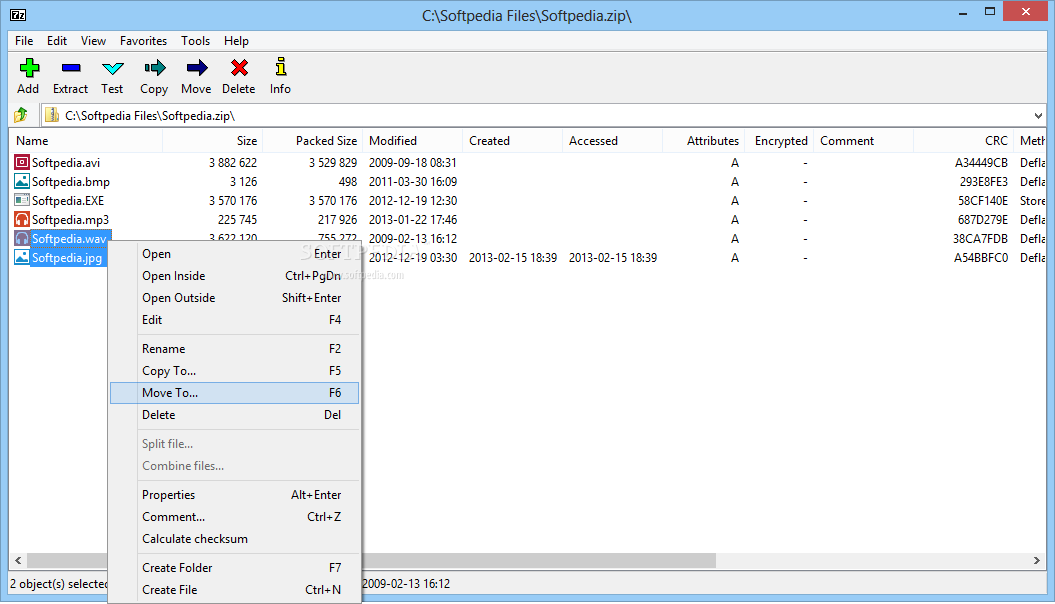The image size is (1055, 604).
Task: Choose Create File in the context menu
Action: point(234,590)
